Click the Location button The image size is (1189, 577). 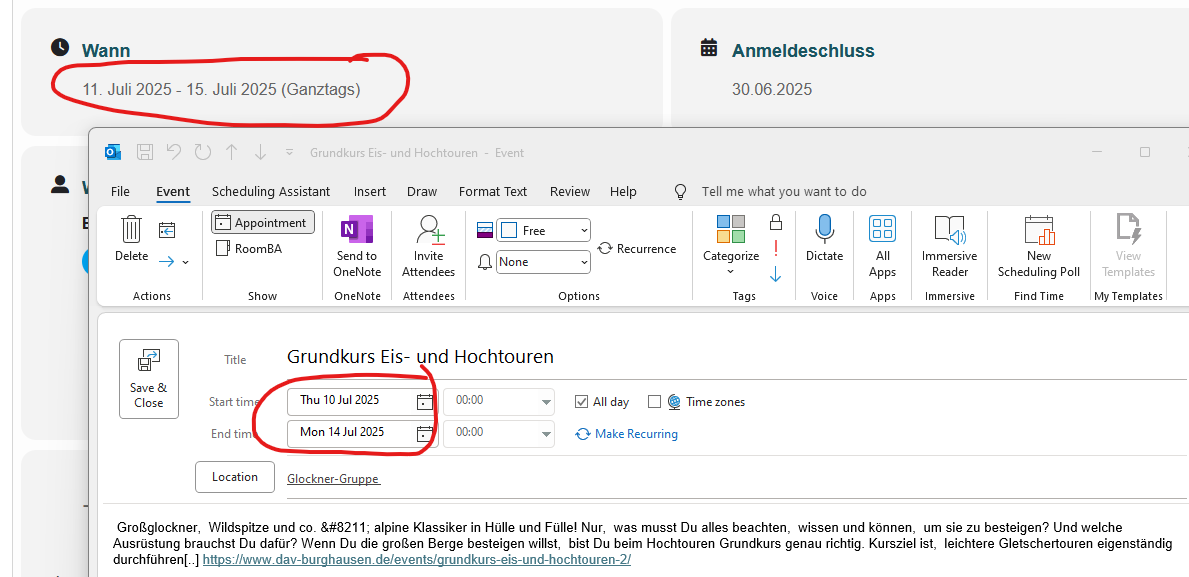tap(235, 477)
